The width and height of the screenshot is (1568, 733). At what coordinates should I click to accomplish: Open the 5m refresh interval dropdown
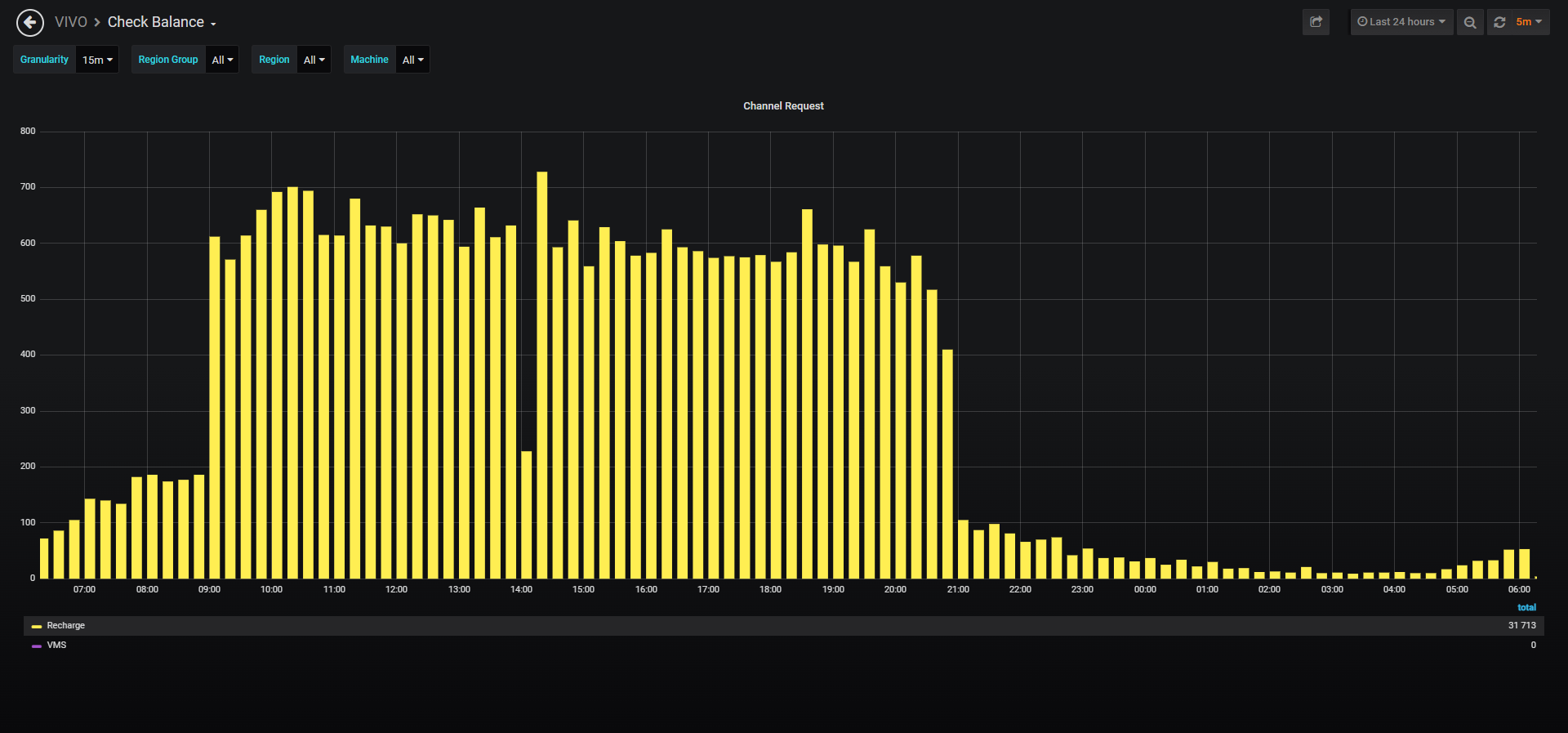pyautogui.click(x=1529, y=22)
